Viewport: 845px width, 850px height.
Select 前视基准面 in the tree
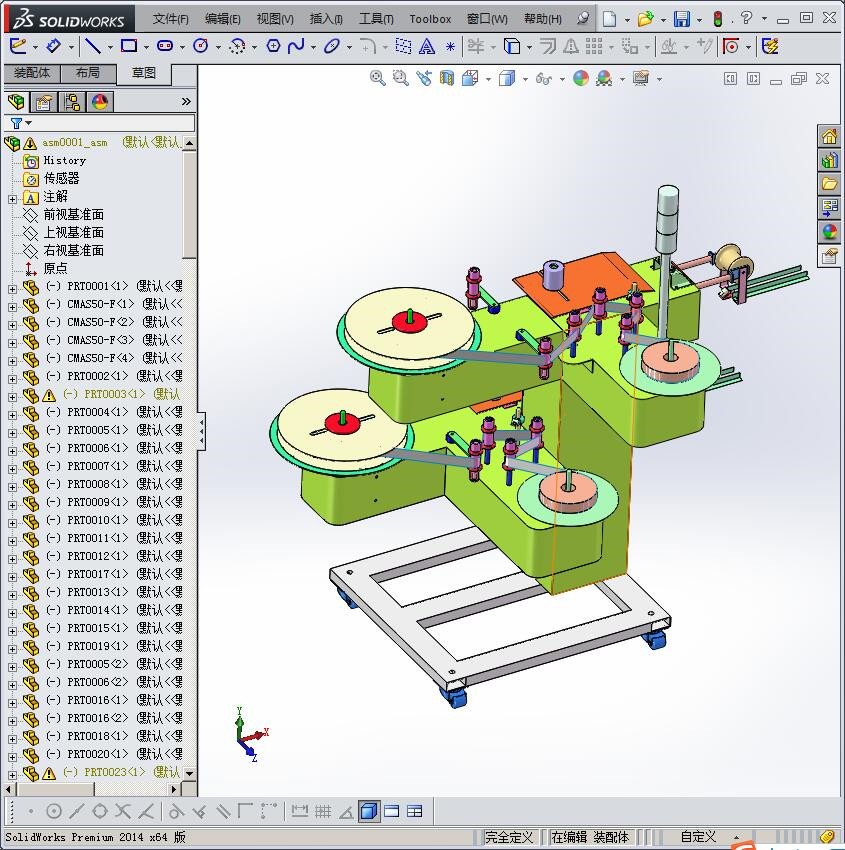(74, 215)
